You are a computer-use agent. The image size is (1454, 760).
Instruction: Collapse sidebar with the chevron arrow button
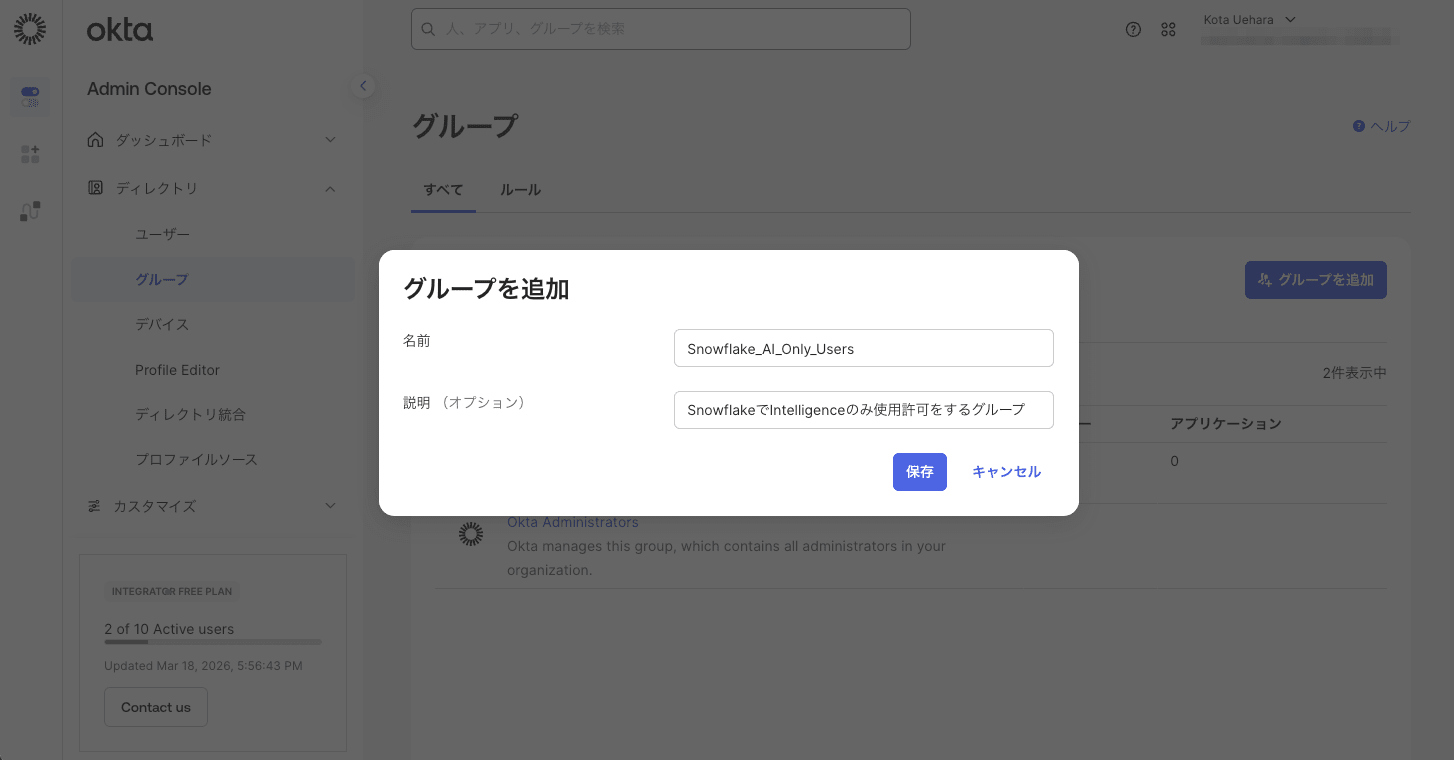click(363, 86)
